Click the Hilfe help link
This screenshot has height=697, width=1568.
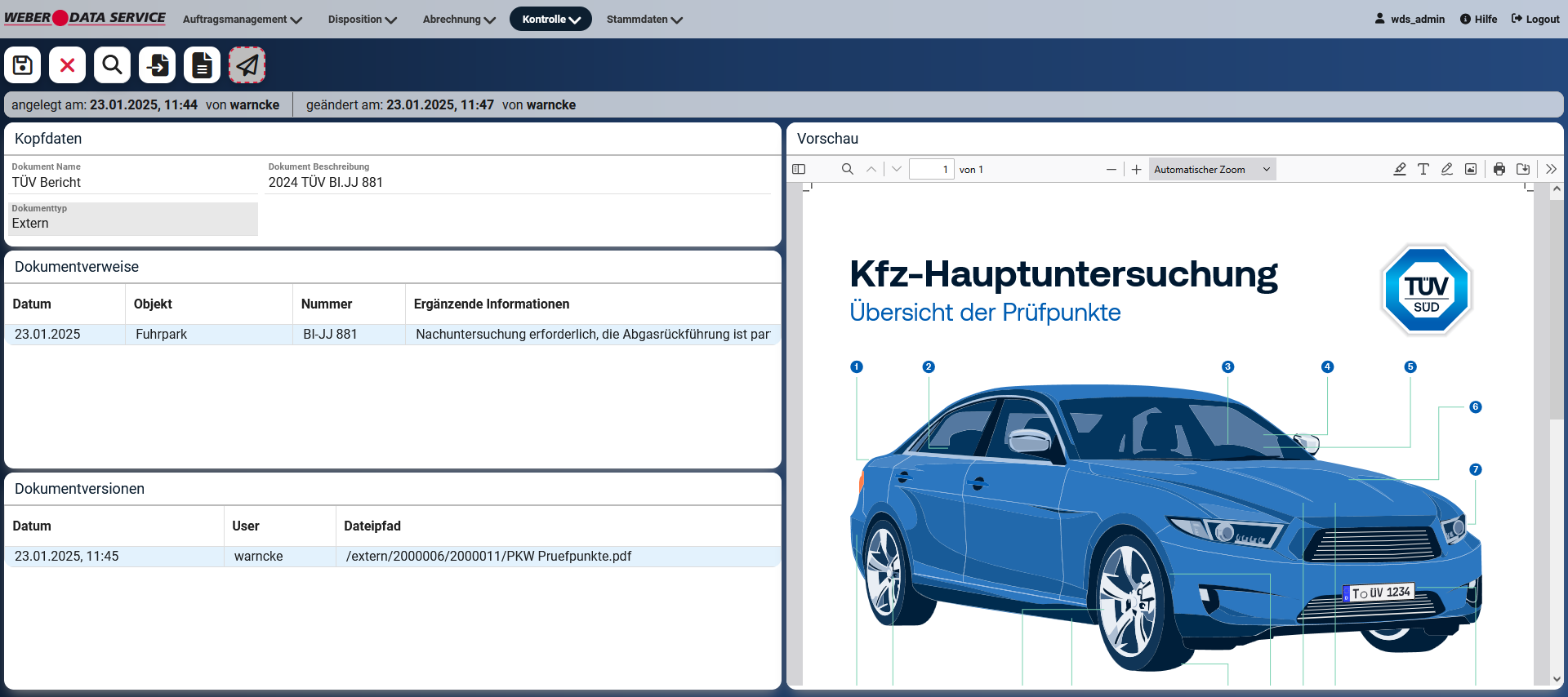1478,20
